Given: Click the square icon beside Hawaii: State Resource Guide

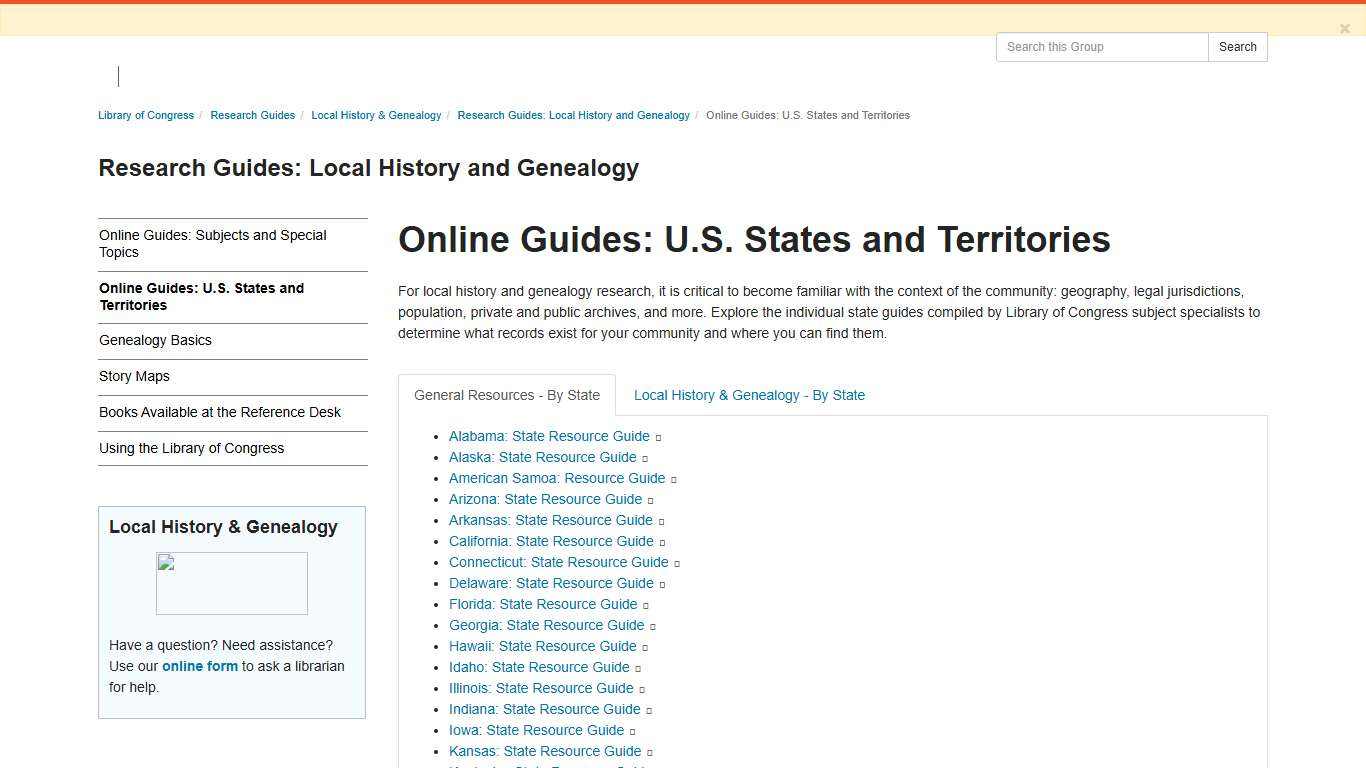Looking at the screenshot, I should (644, 647).
